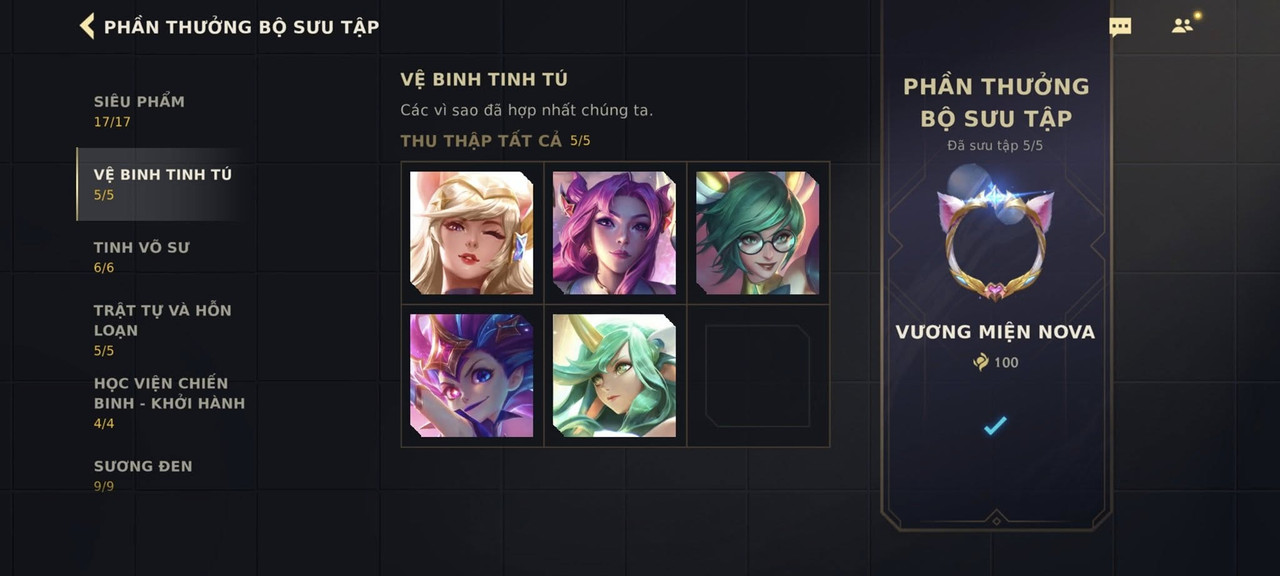The image size is (1280, 576).
Task: Click the Thu Thập Tất Cả 5/5 label
Action: [x=496, y=141]
